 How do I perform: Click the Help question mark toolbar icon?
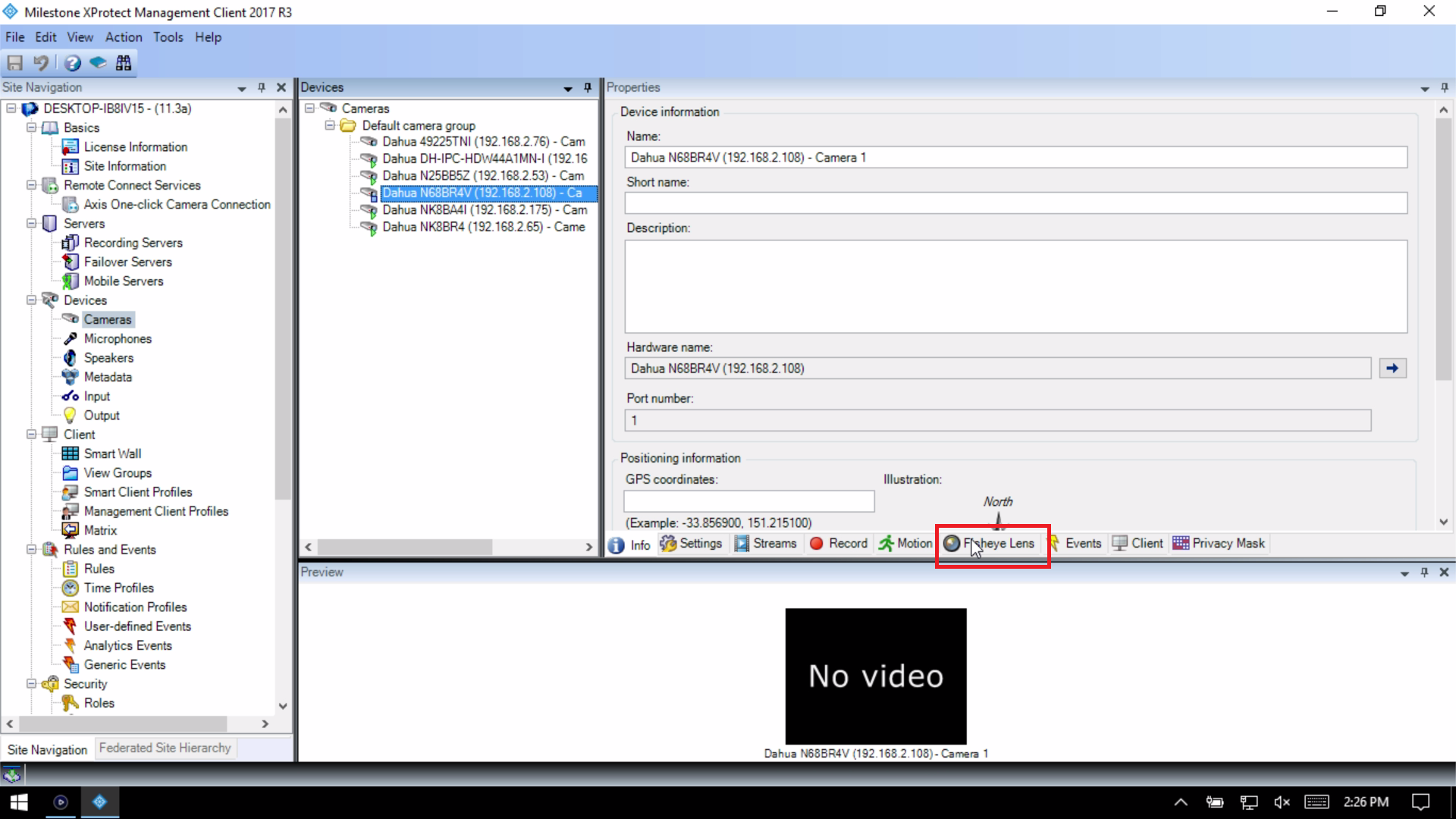tap(72, 63)
